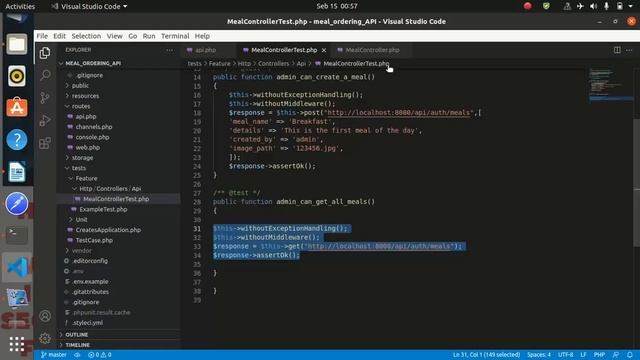Click the UTF-8 encoding status entry
Screen dimensions: 640x360
click(x=565, y=355)
